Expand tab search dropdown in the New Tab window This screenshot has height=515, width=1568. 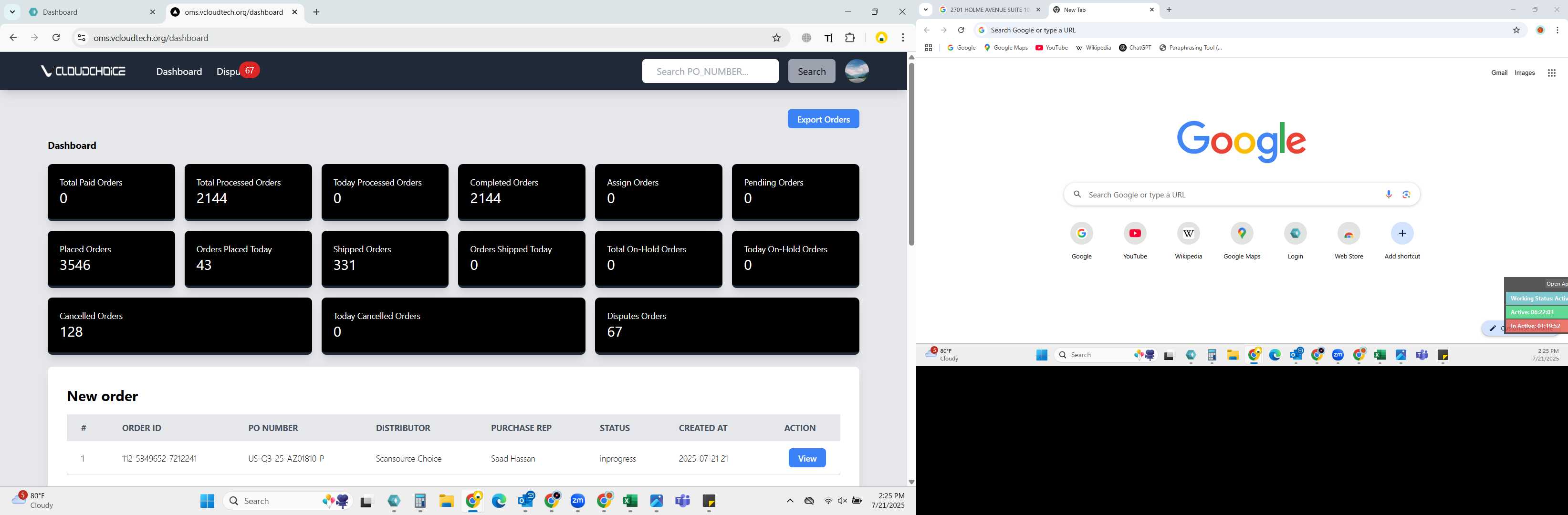(x=925, y=9)
